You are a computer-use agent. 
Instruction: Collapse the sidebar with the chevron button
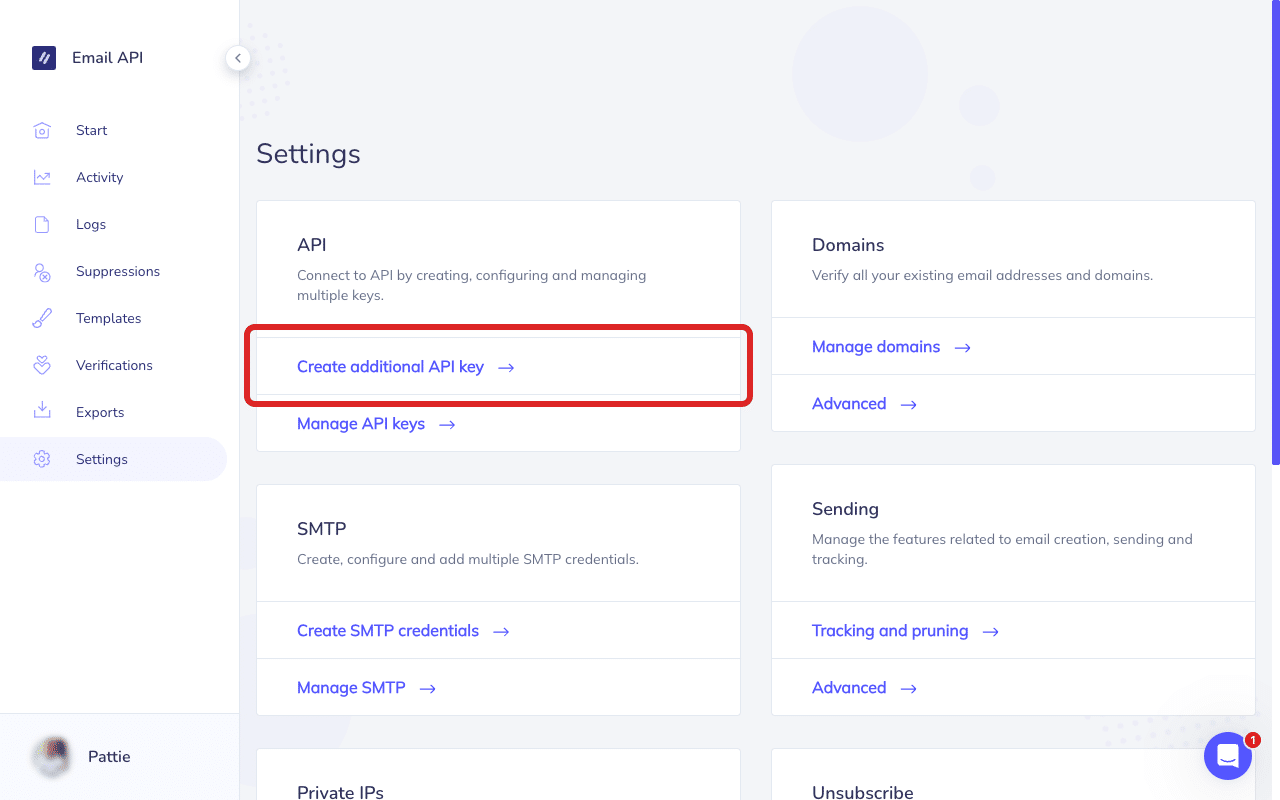point(238,58)
